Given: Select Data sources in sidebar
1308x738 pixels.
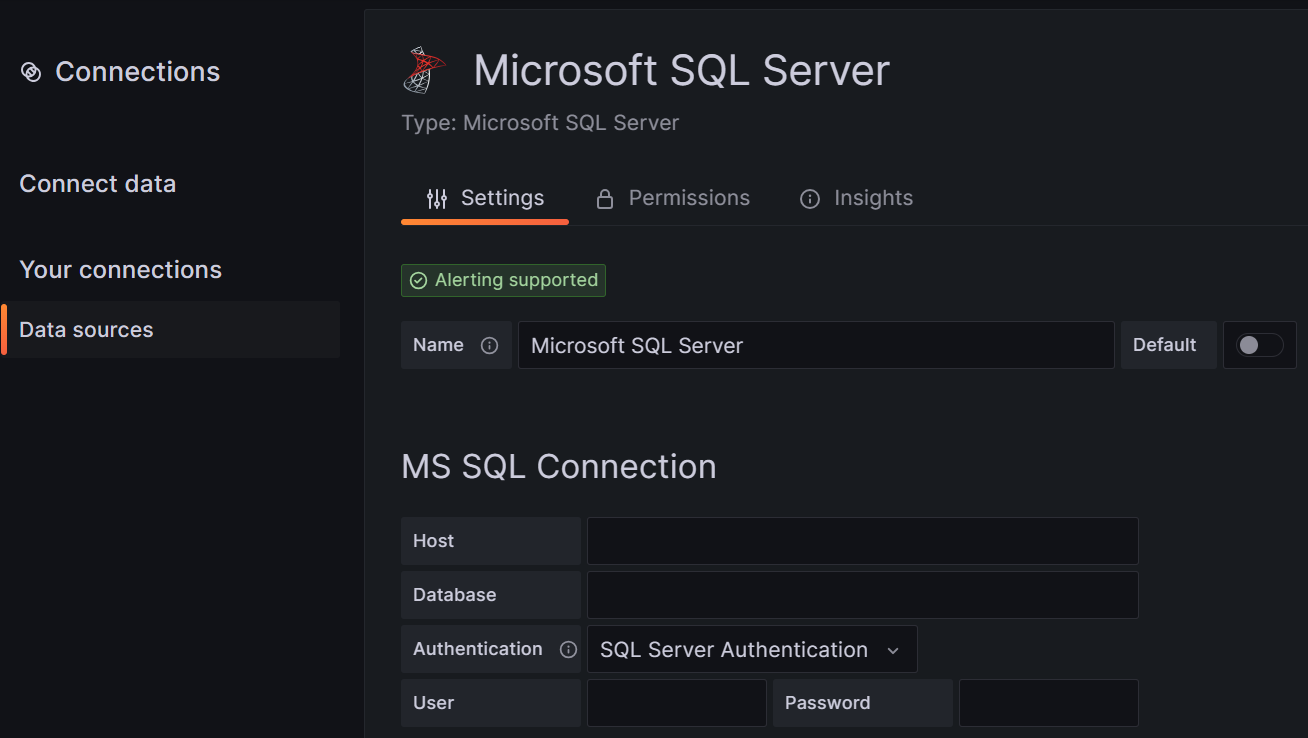Looking at the screenshot, I should (x=171, y=330).
